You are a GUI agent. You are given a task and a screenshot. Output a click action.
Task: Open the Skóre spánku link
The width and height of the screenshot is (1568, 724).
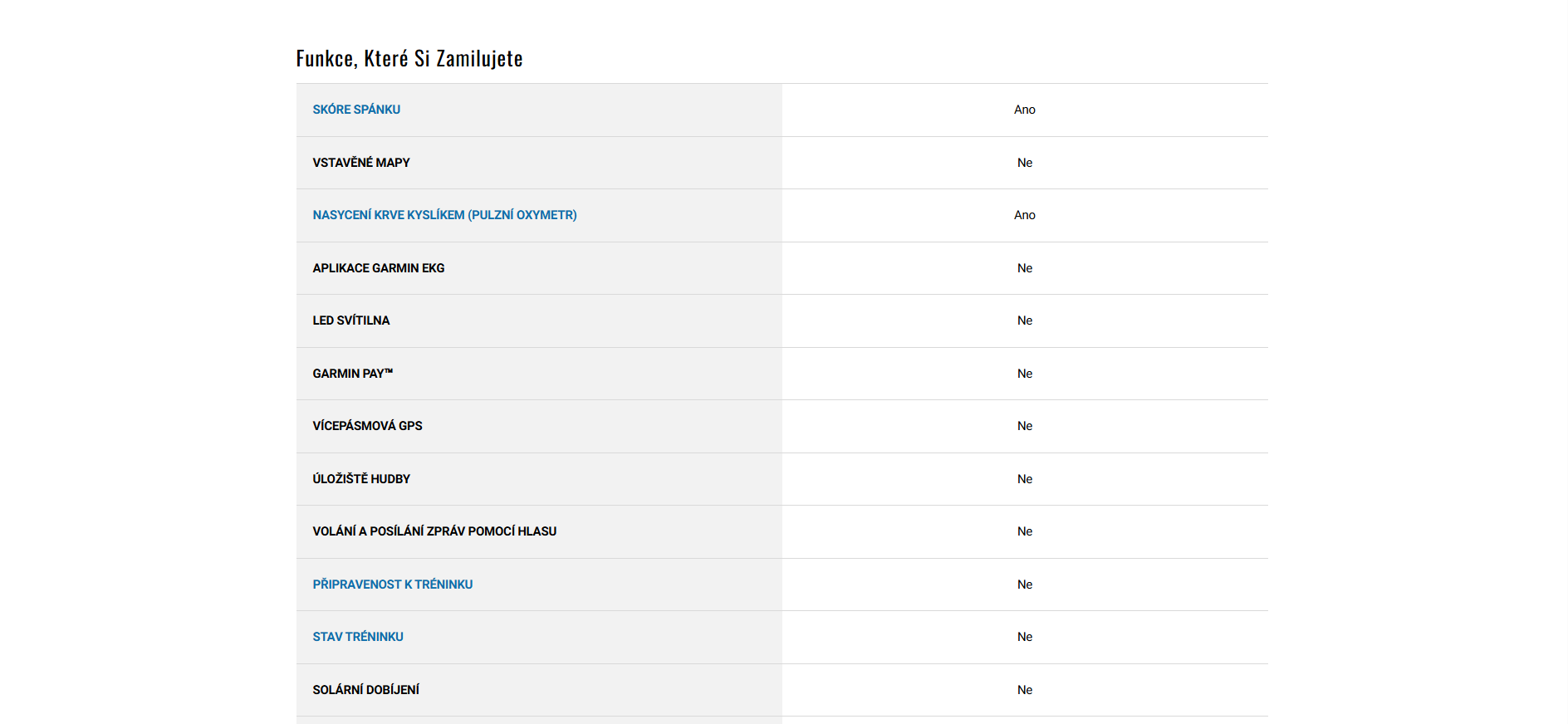tap(356, 110)
